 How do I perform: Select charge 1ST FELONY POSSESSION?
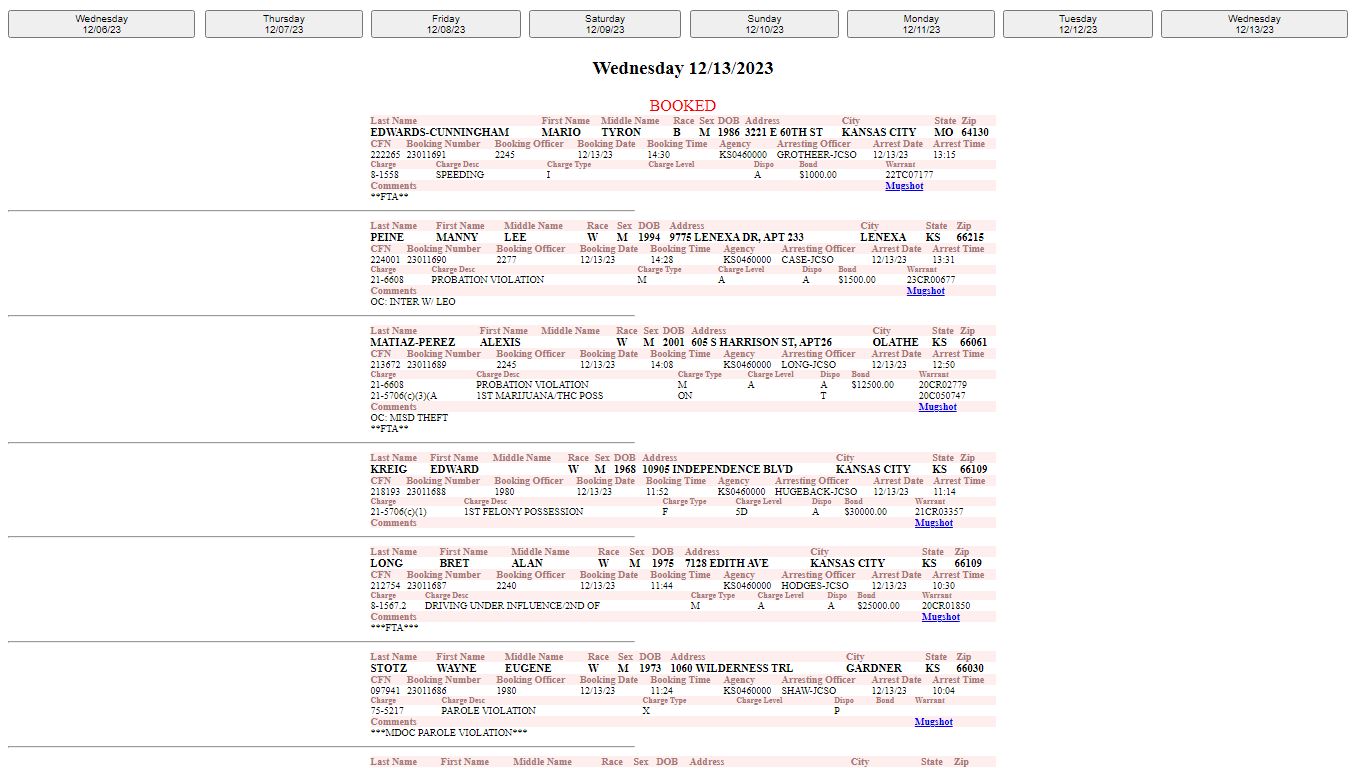pyautogui.click(x=523, y=512)
